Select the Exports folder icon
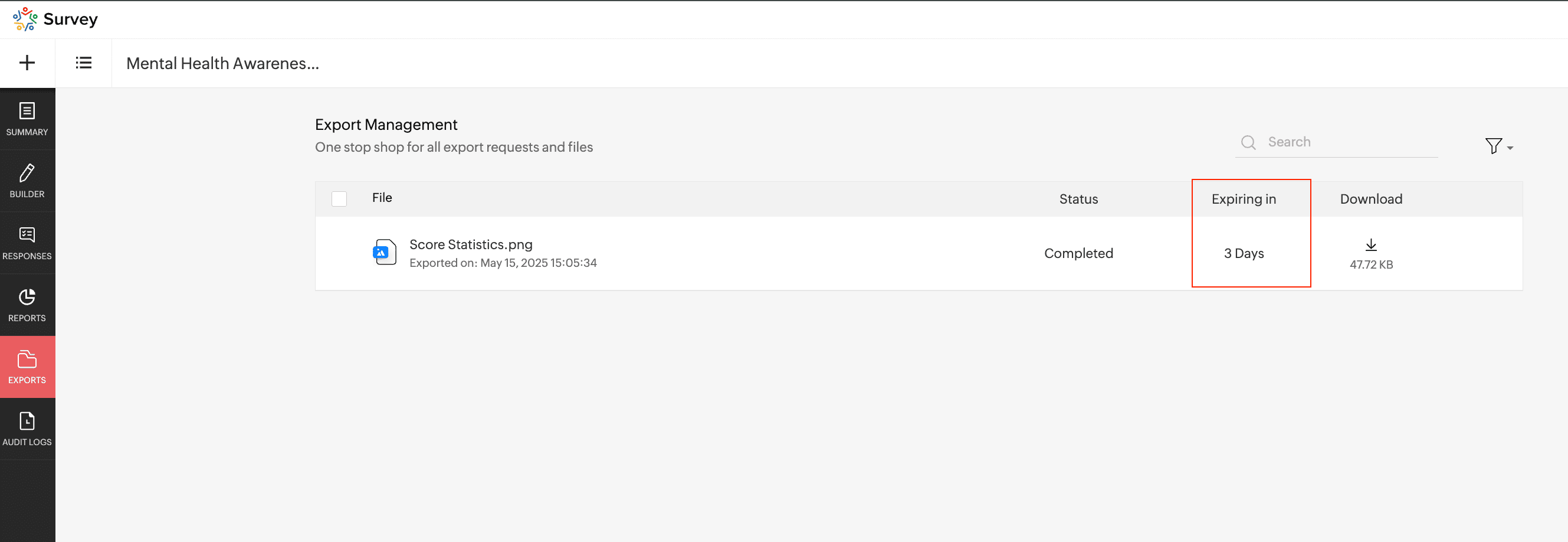The width and height of the screenshot is (1568, 542). pyautogui.click(x=27, y=360)
